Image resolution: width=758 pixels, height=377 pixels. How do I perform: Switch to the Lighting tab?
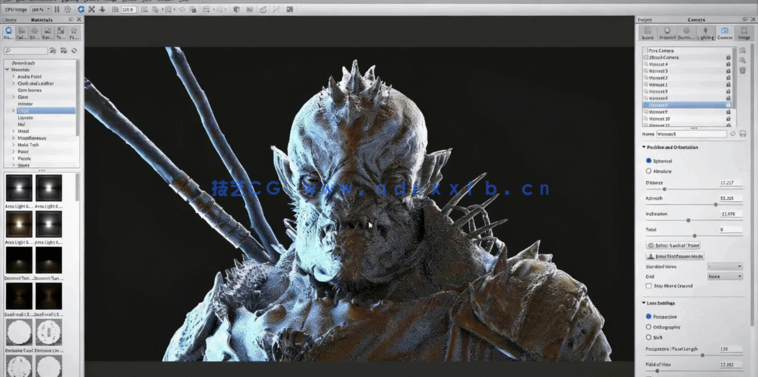705,32
